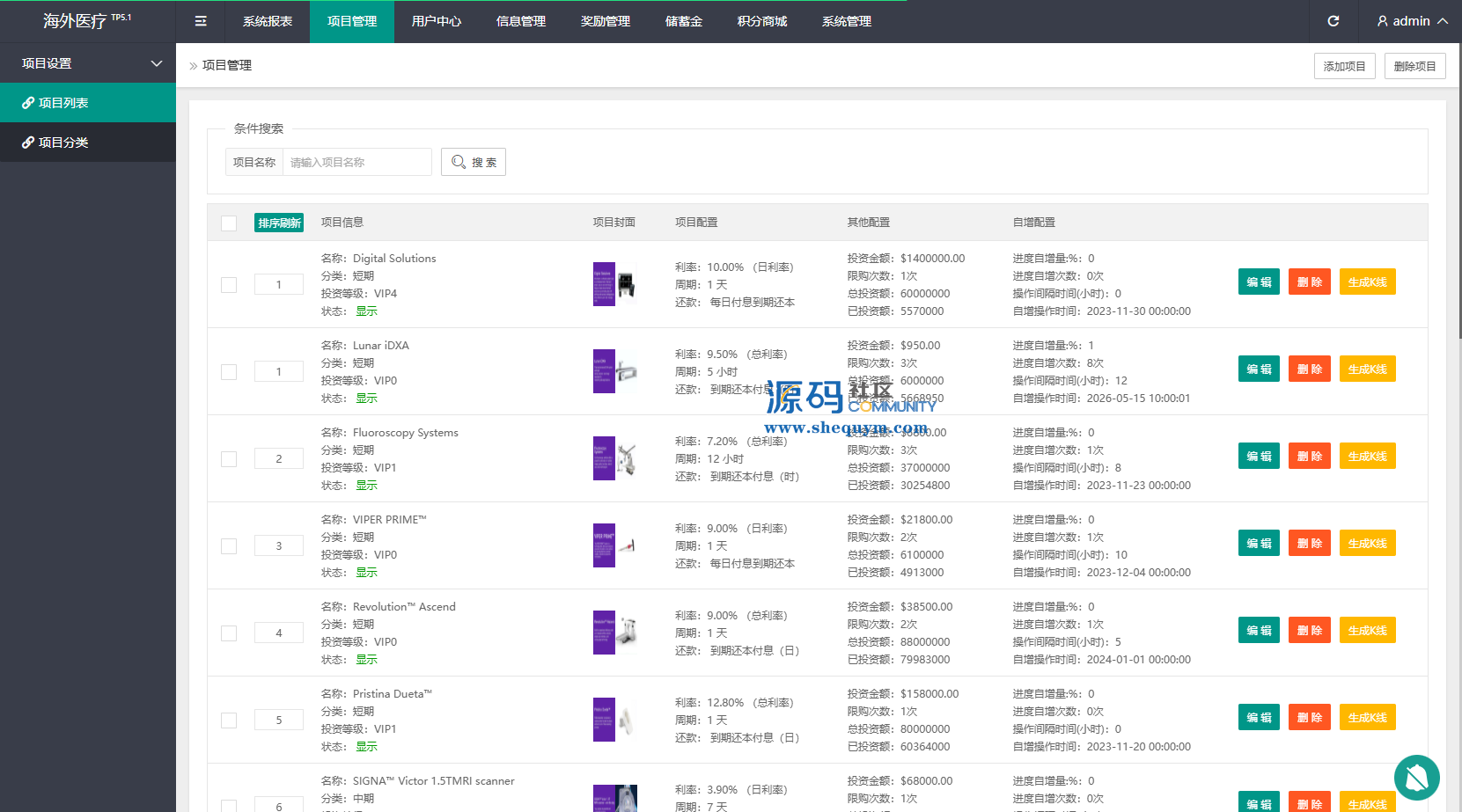
Task: Focus the 项目名称 search input
Action: [x=357, y=162]
